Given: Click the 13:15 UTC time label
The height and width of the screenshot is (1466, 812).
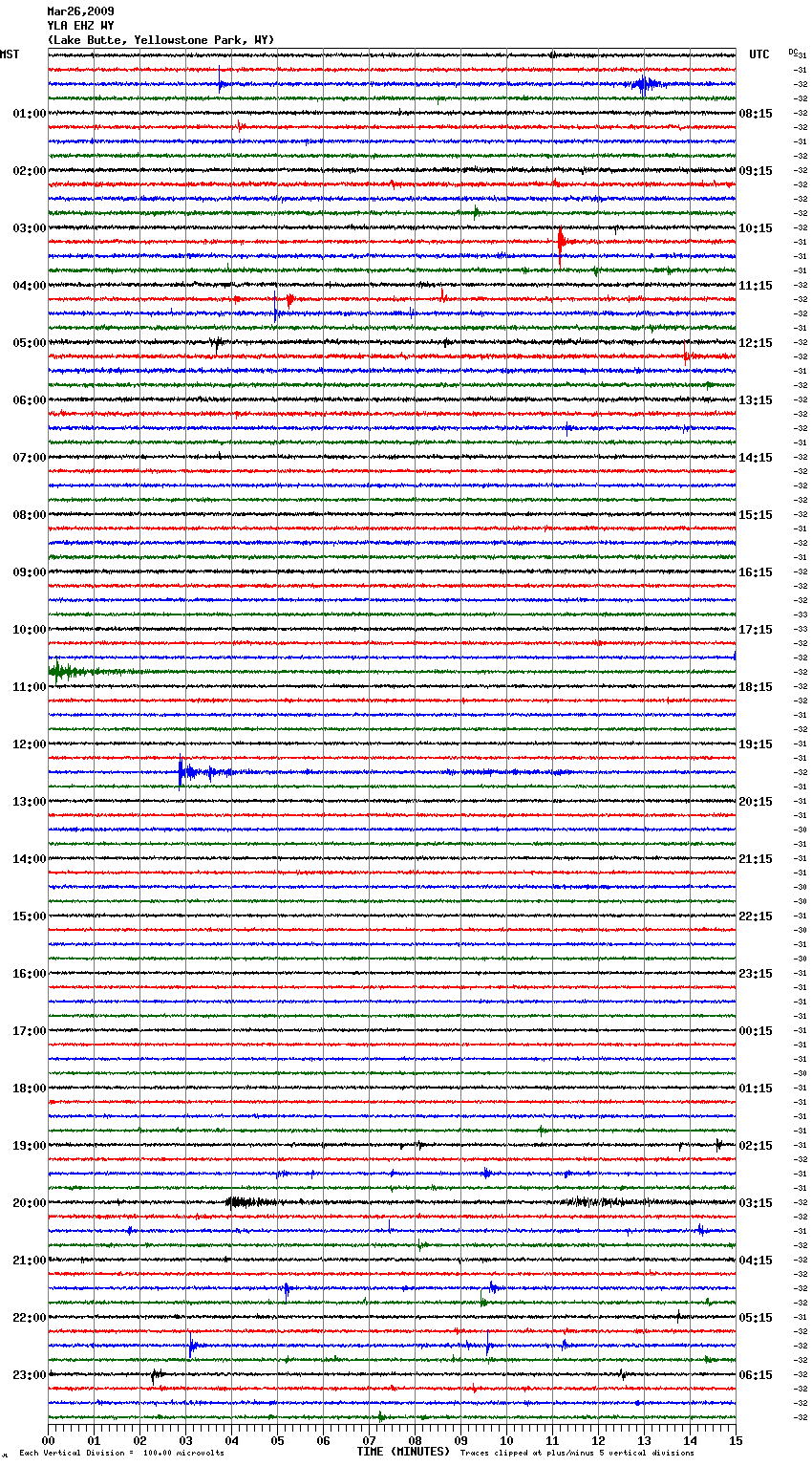Looking at the screenshot, I should click(756, 400).
